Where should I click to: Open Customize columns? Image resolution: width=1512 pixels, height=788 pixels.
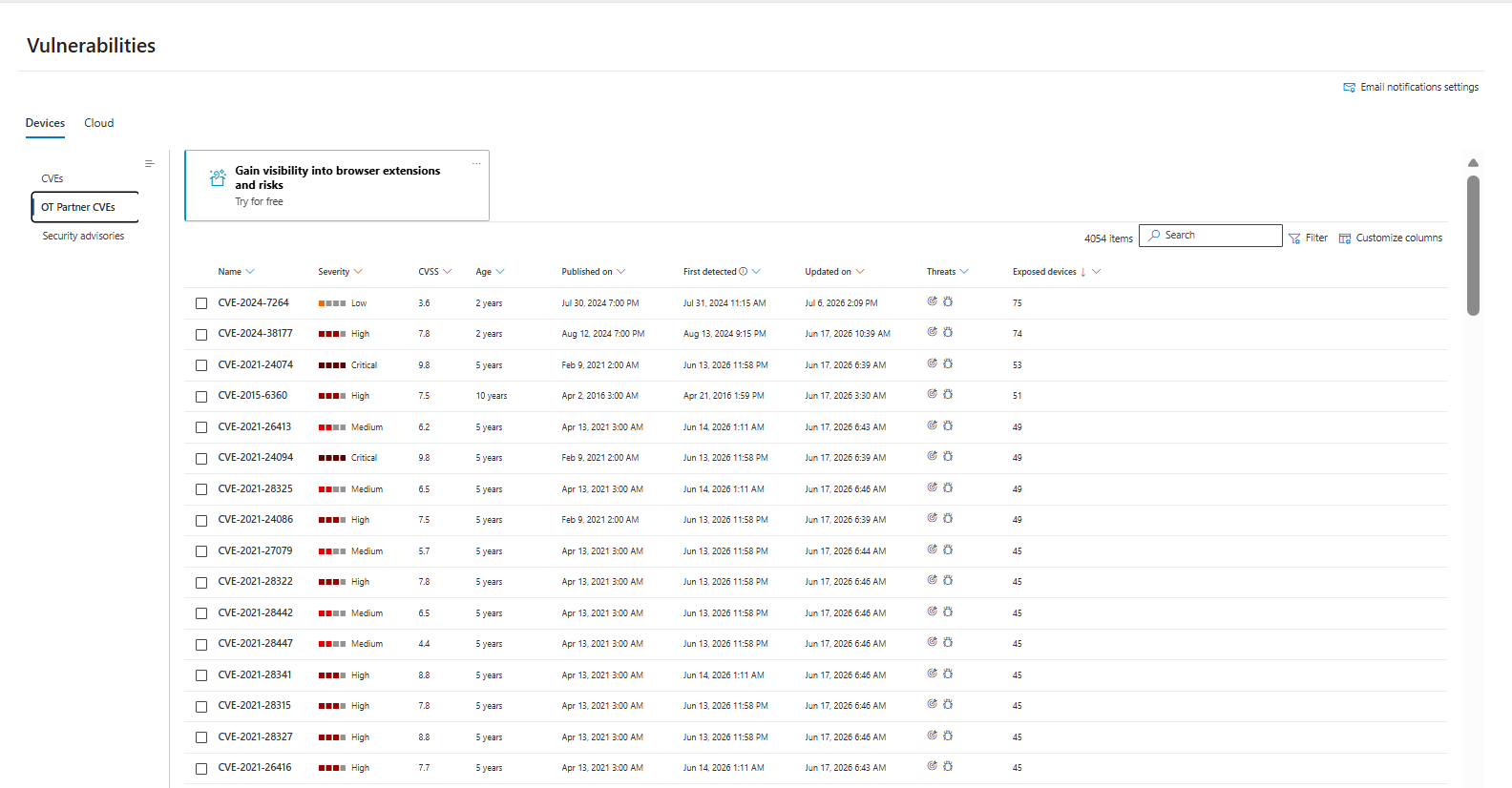[1391, 238]
